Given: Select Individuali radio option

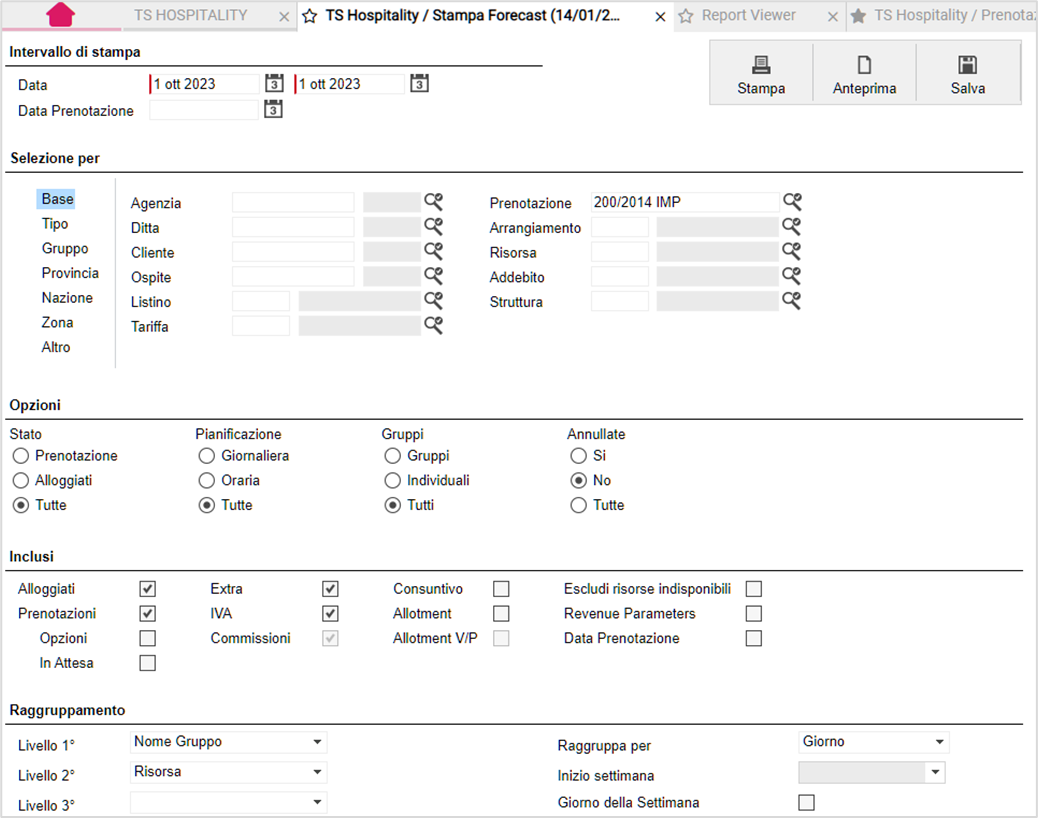Looking at the screenshot, I should point(393,480).
